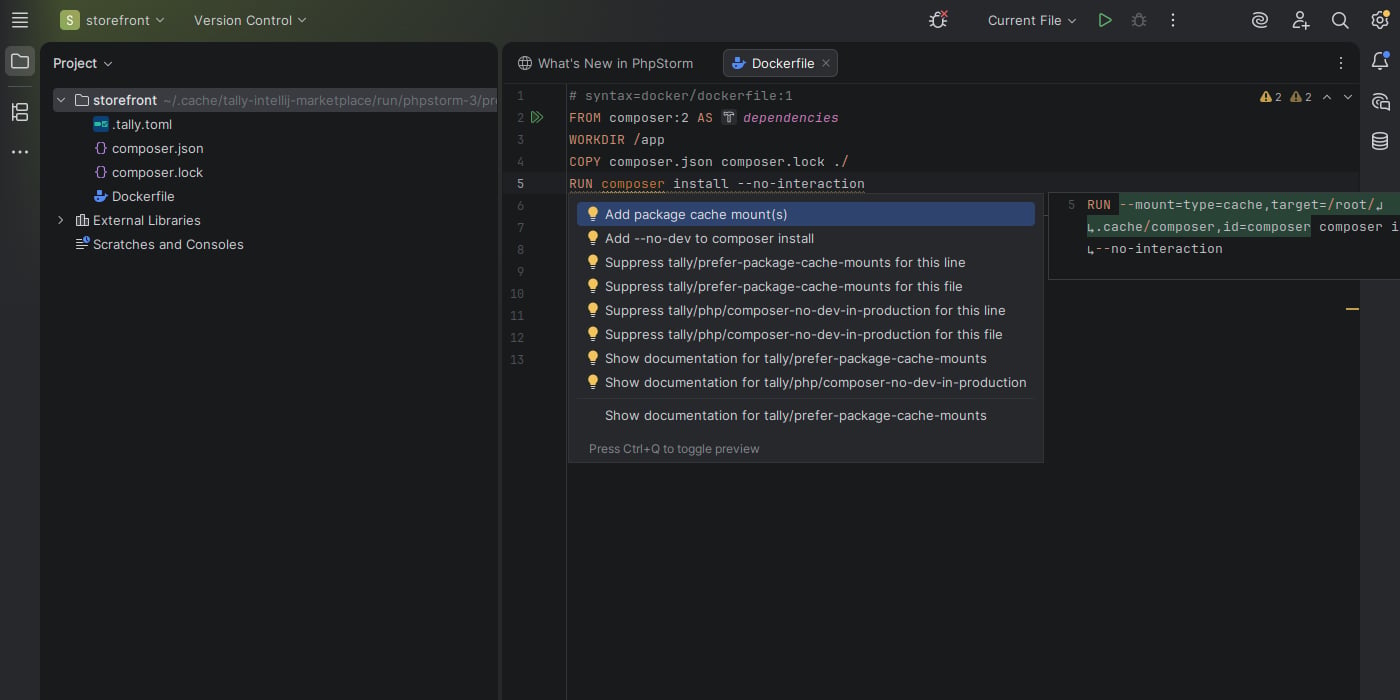This screenshot has height=700, width=1400.
Task: Go to previous highlighted problem arrow
Action: pos(1327,97)
